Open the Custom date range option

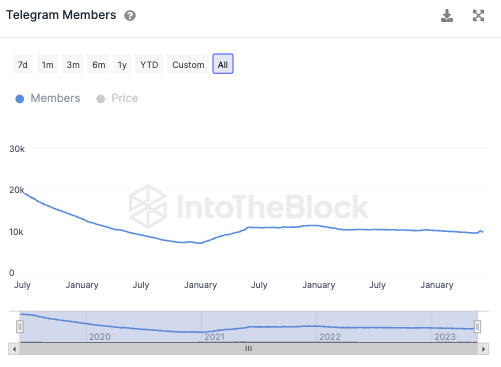pos(188,64)
